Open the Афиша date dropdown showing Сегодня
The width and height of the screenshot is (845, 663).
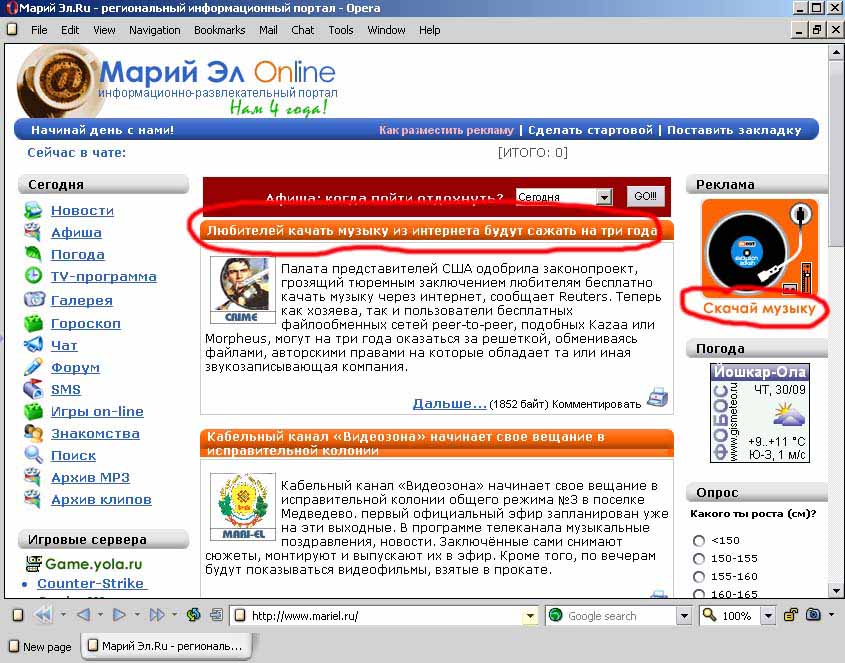603,198
